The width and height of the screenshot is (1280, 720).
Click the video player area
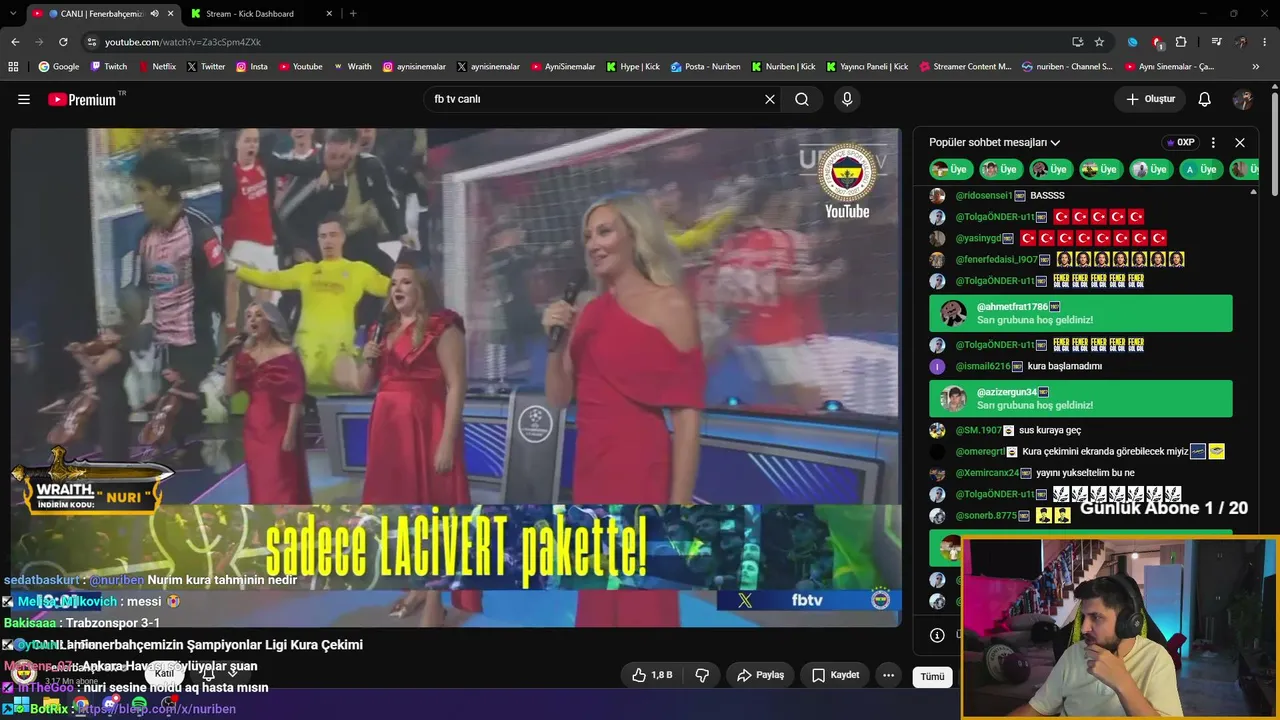click(455, 377)
